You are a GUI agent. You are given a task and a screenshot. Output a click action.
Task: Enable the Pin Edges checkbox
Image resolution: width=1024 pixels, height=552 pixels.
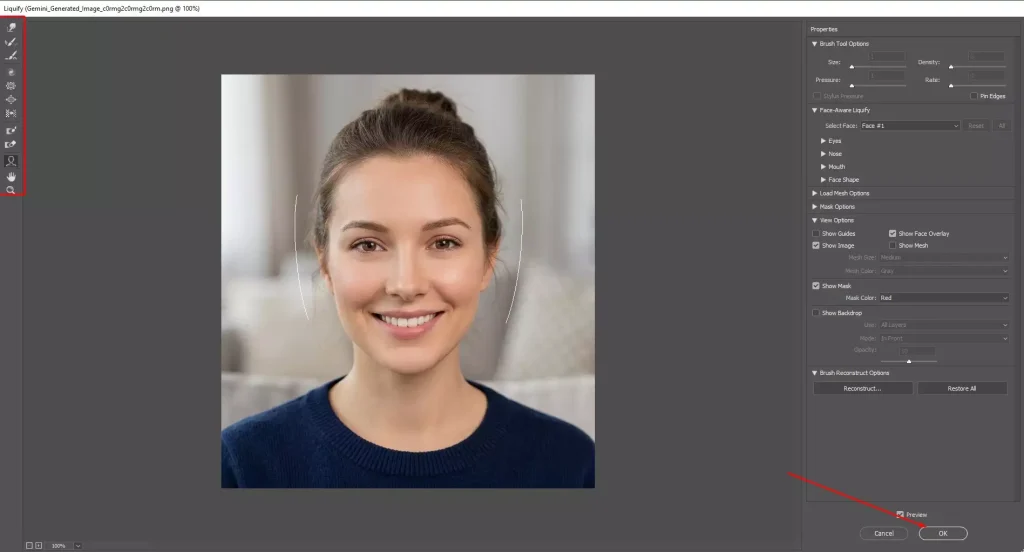tap(974, 96)
